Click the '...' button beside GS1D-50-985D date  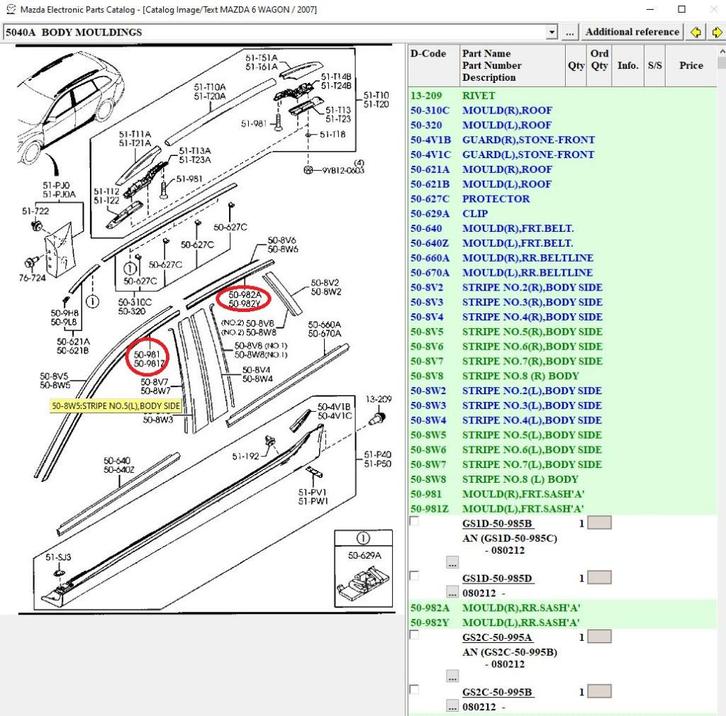coord(452,592)
